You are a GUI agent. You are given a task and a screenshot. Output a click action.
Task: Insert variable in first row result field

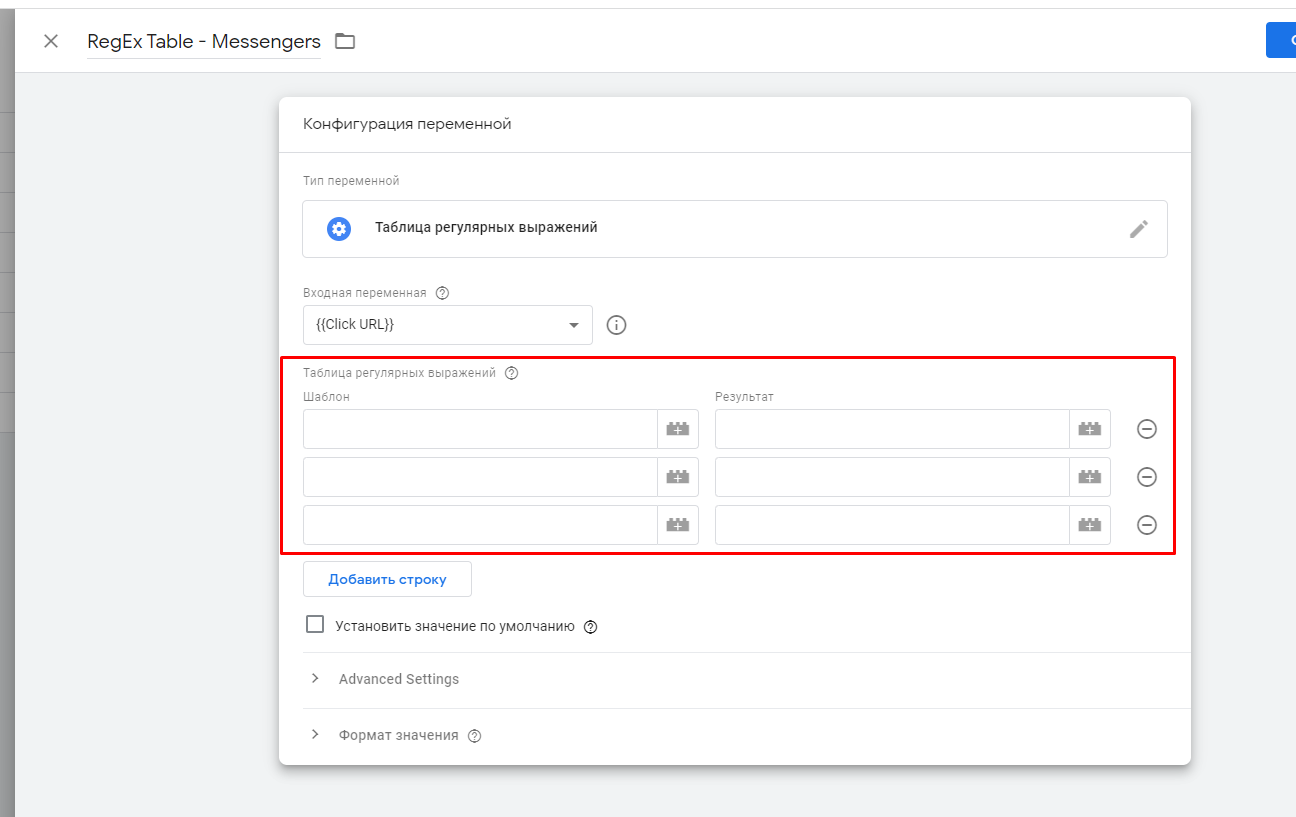click(1089, 429)
